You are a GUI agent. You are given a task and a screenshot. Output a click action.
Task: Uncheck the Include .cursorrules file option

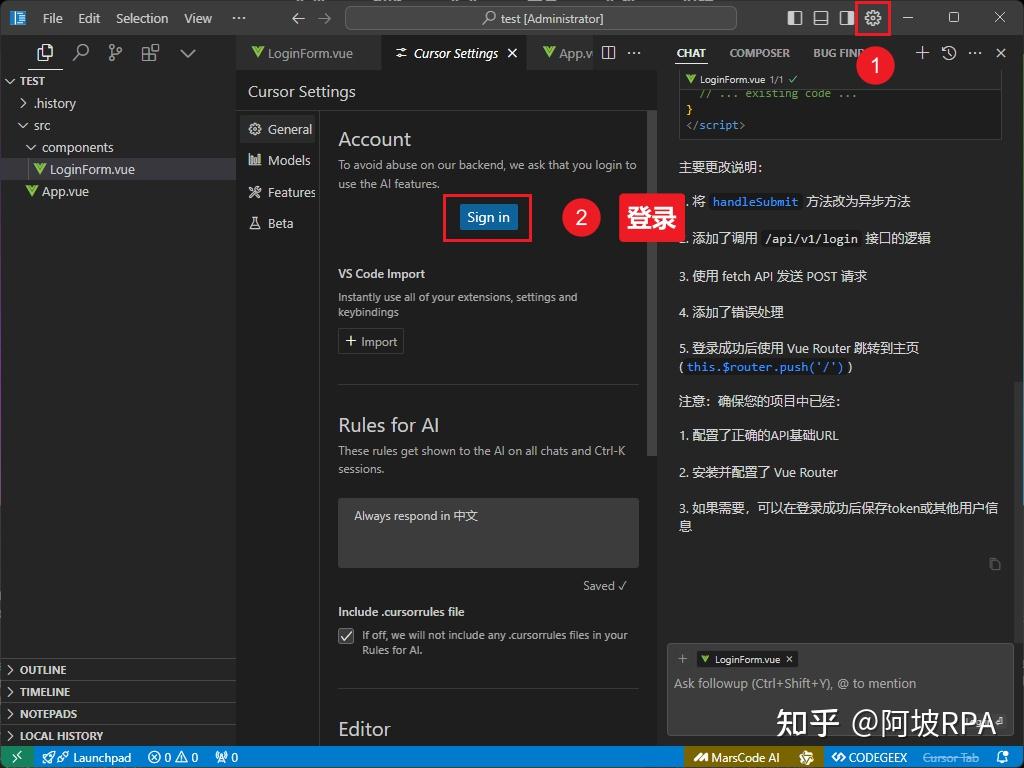click(x=345, y=635)
